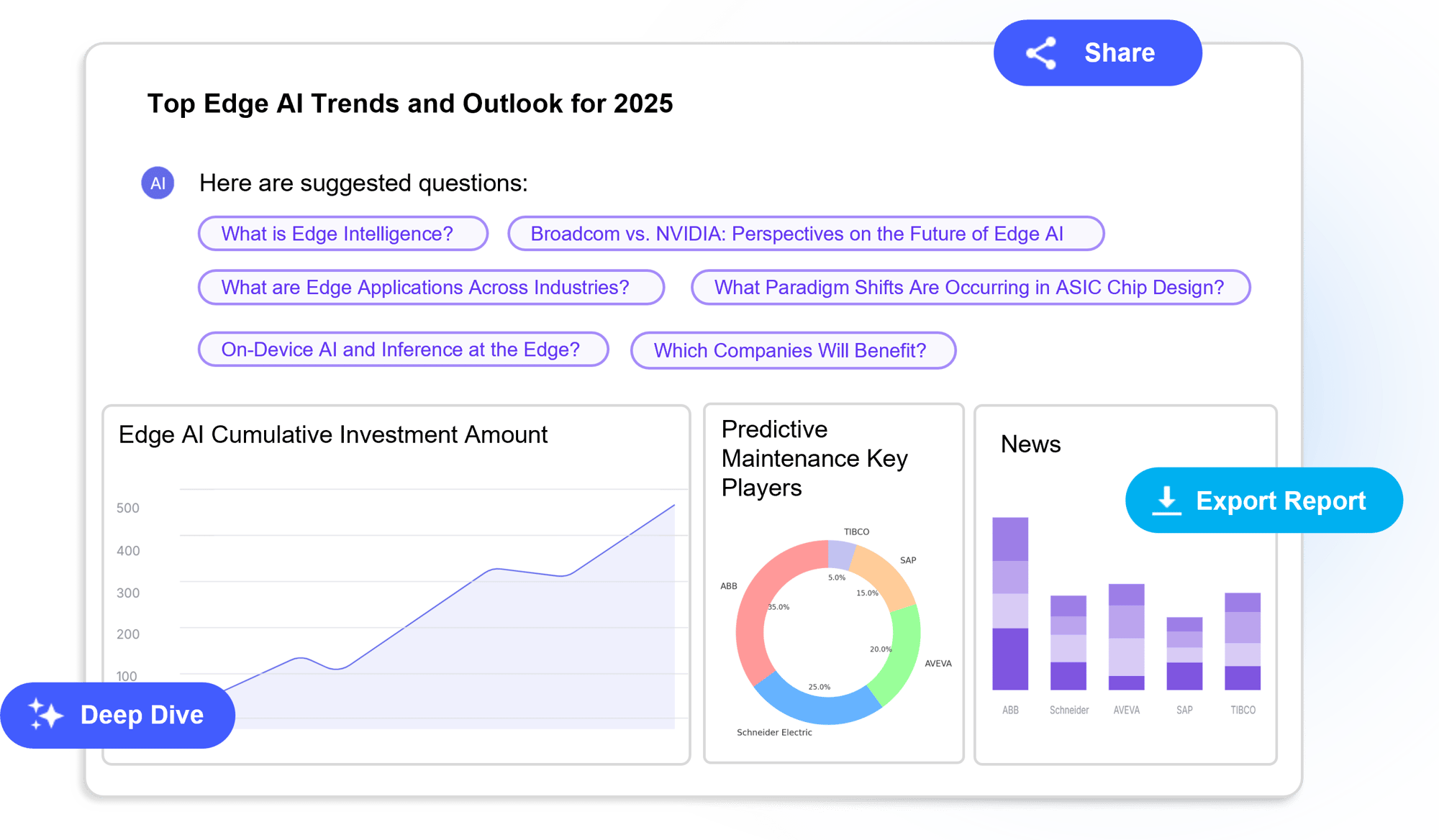Click the 300 y-axis label
This screenshot has height=840, width=1439.
pos(128,593)
